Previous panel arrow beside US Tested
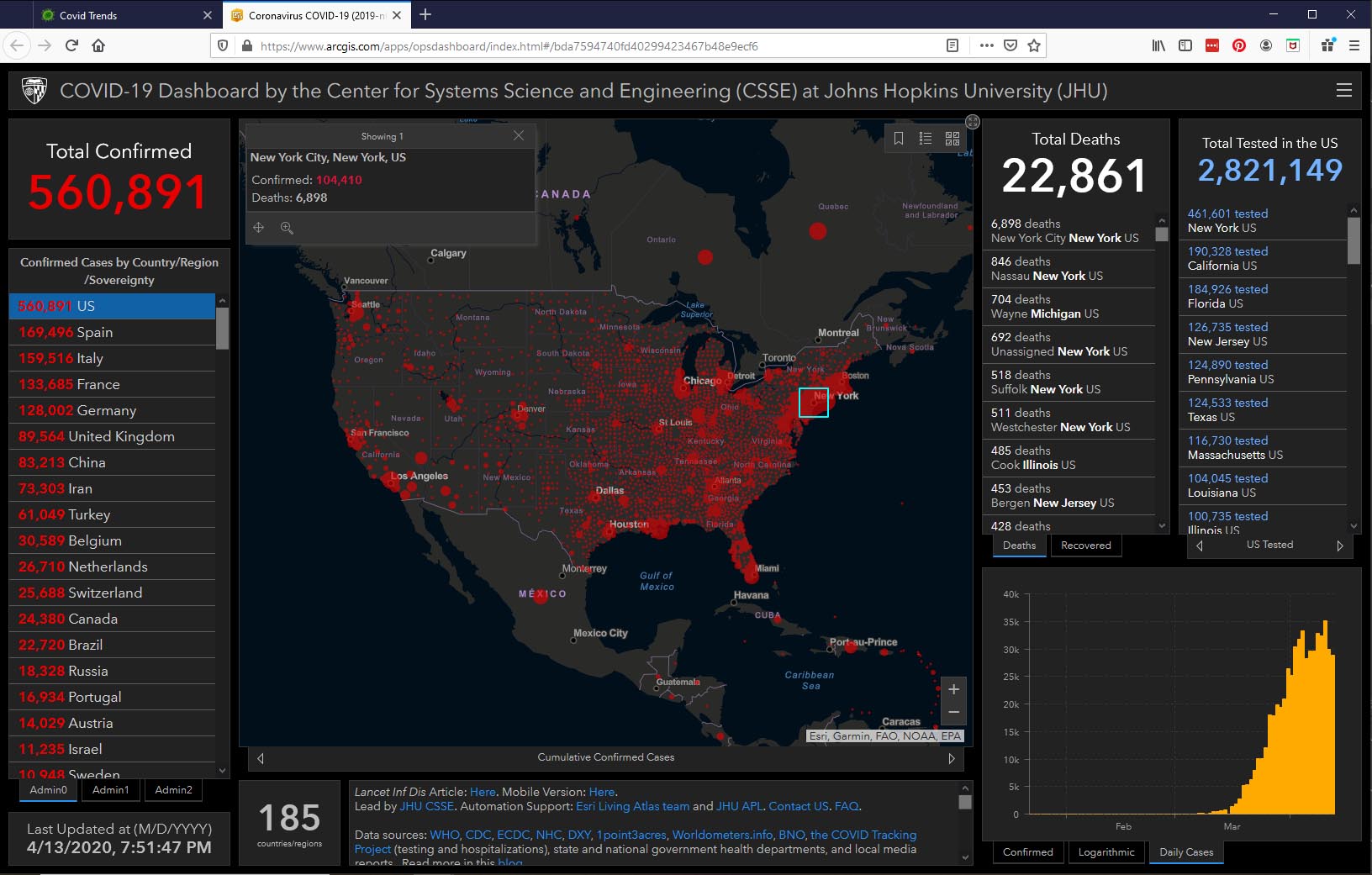 [1200, 546]
